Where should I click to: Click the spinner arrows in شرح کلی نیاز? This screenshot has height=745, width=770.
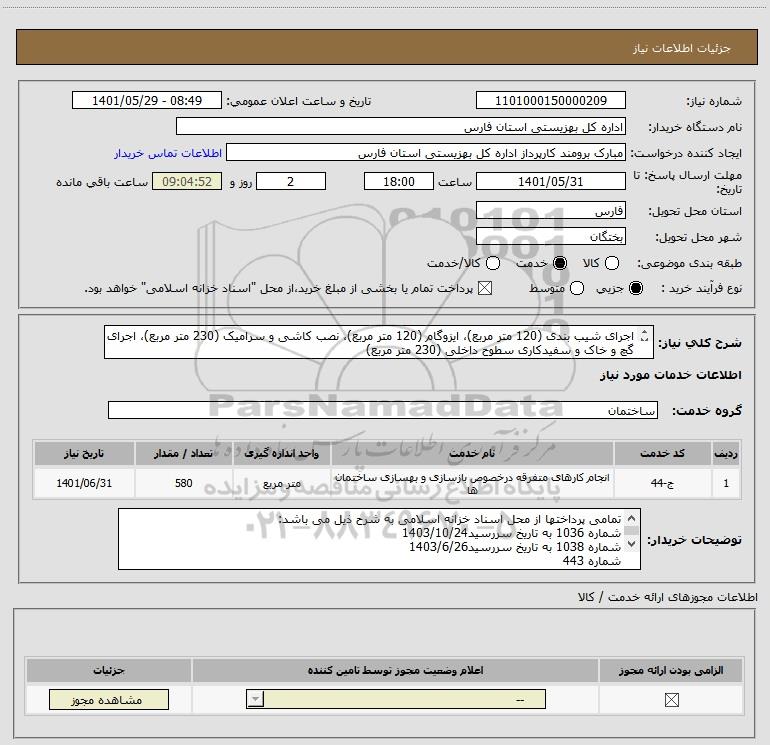(x=644, y=336)
